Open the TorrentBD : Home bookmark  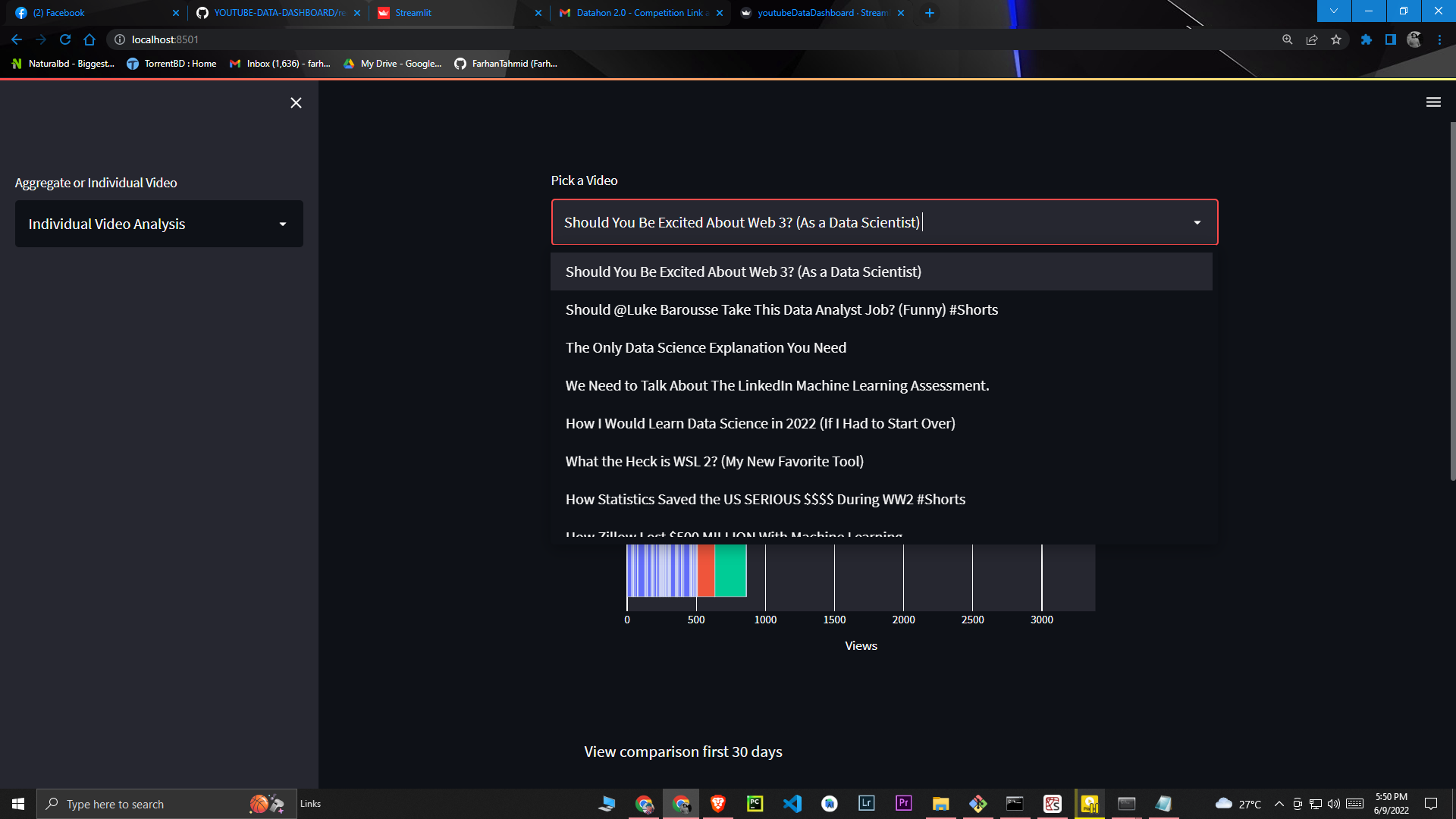pyautogui.click(x=171, y=64)
